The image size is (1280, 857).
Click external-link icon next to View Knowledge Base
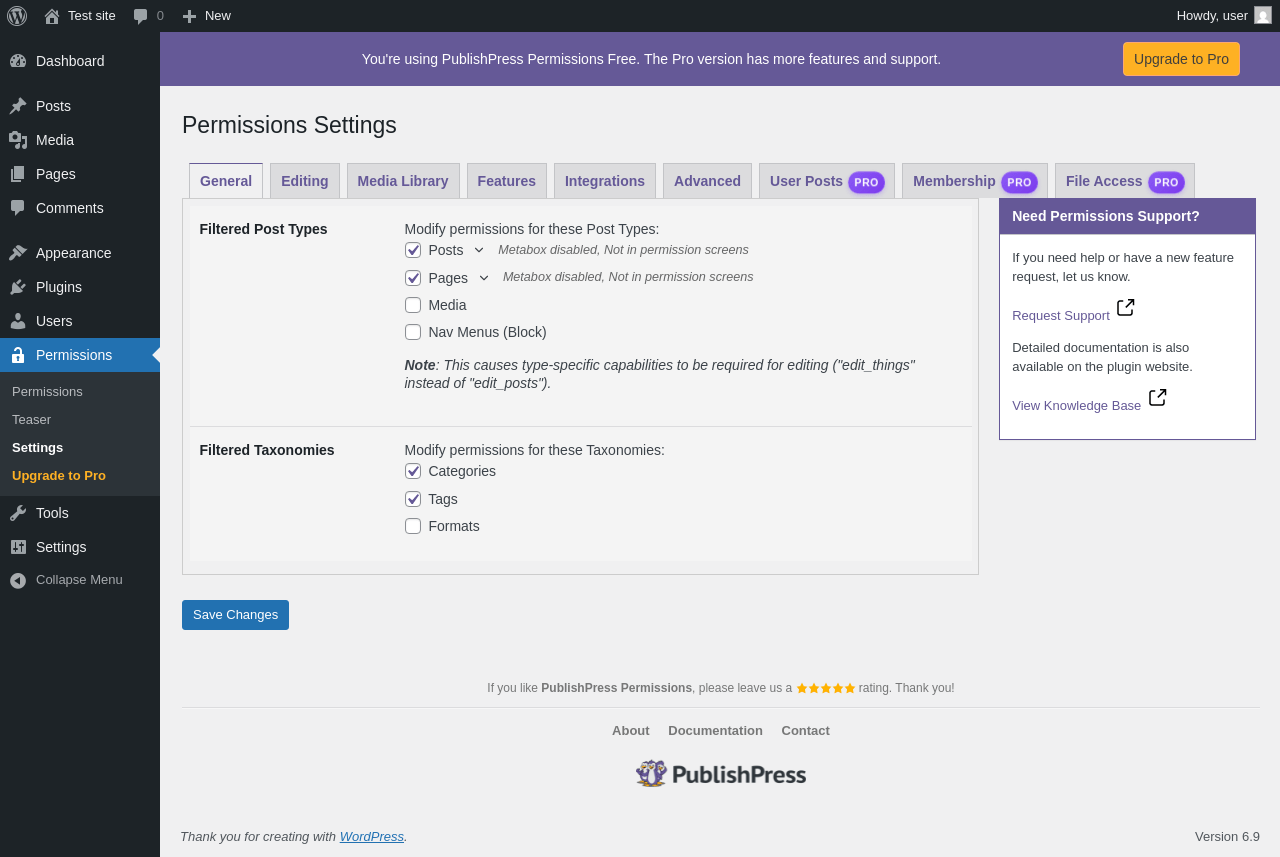(x=1158, y=397)
